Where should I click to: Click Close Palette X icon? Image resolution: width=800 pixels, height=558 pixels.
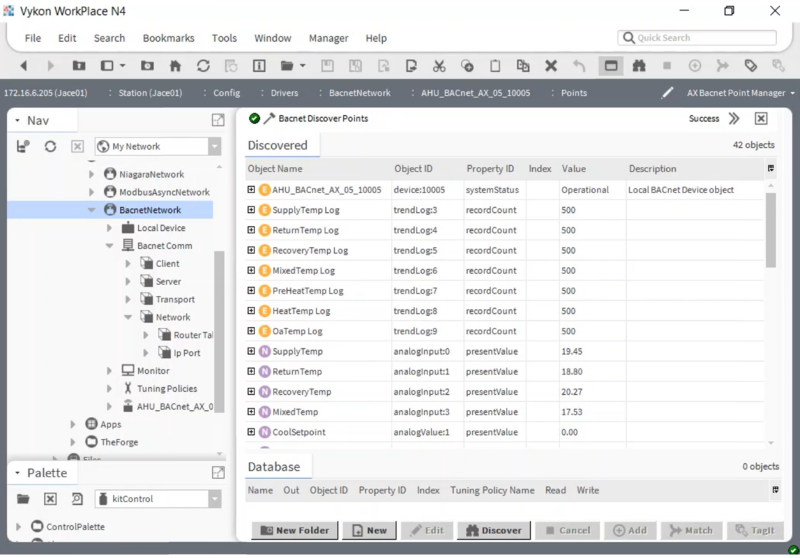click(x=50, y=499)
